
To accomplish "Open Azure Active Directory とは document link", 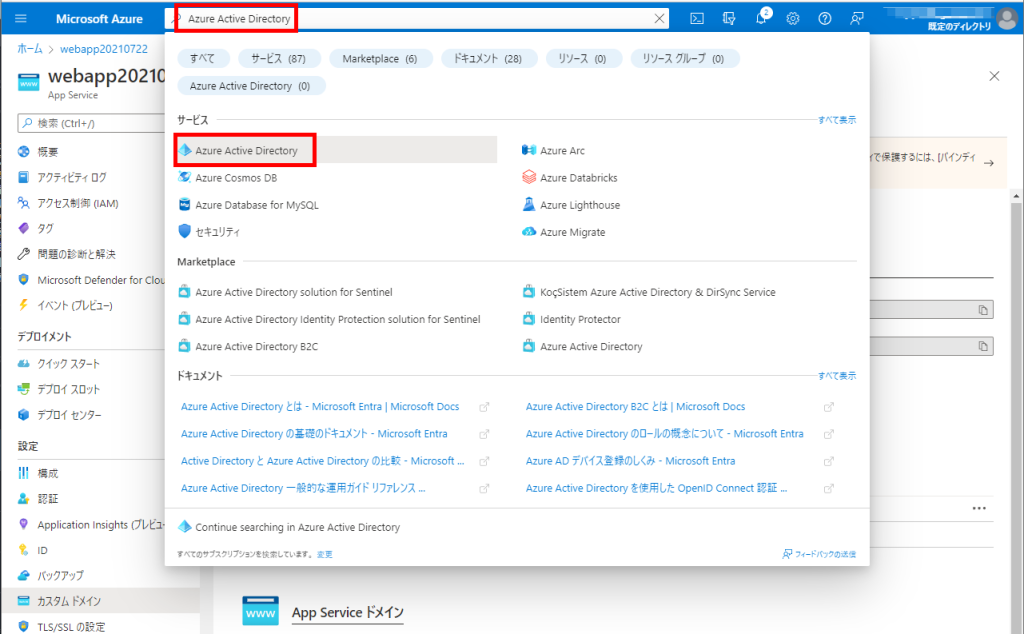I will click(320, 406).
